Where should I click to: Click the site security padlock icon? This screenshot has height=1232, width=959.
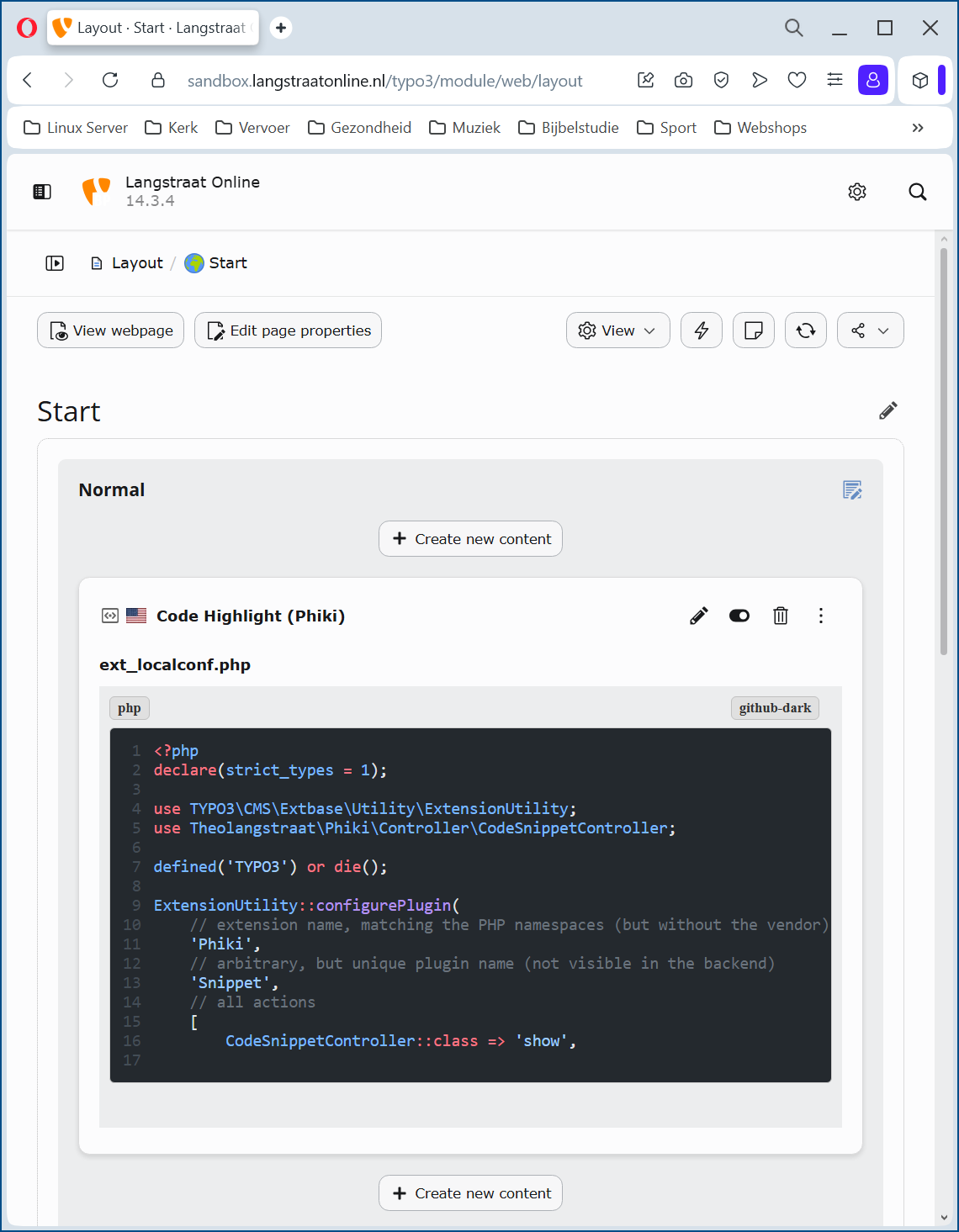158,80
